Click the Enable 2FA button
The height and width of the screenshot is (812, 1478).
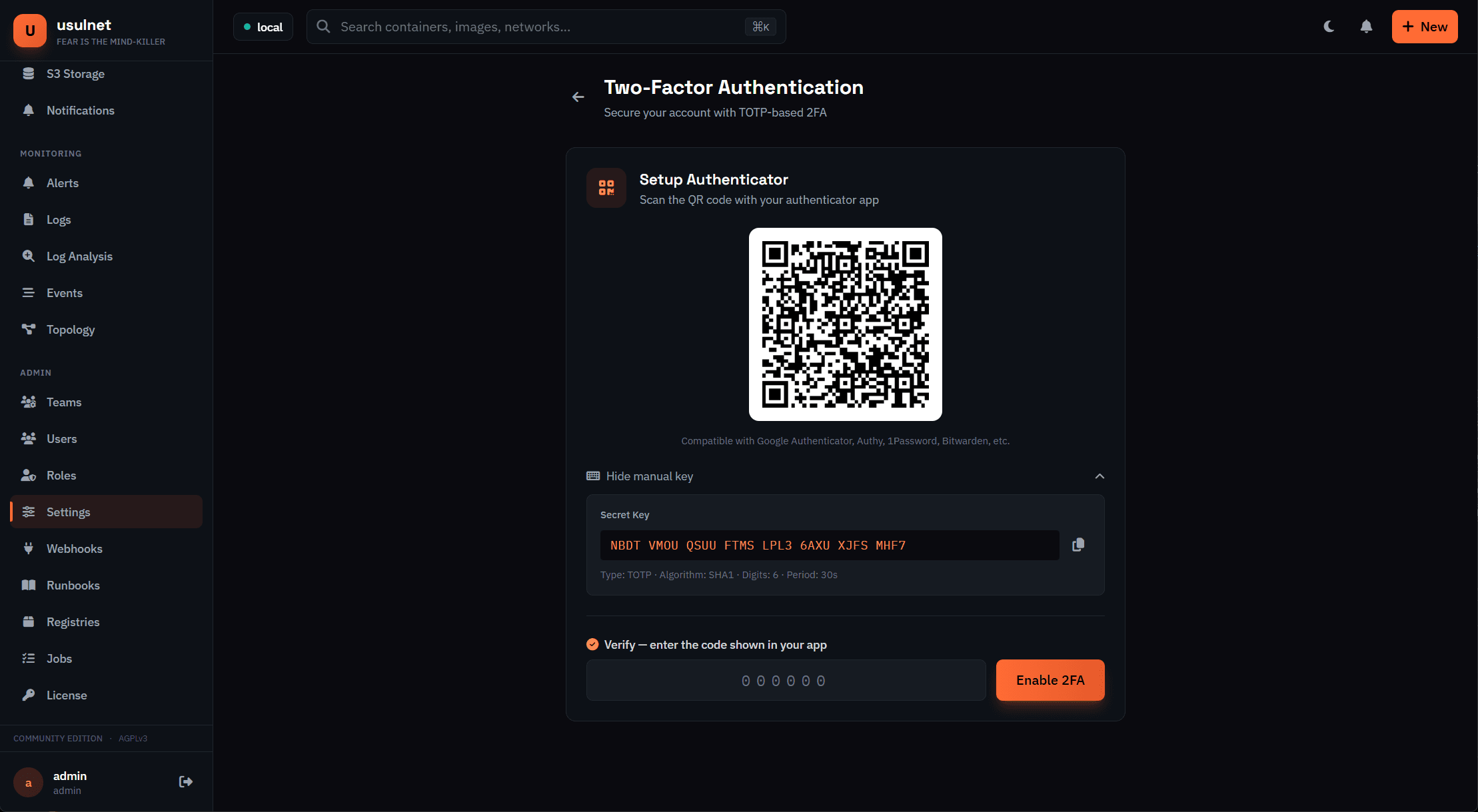1050,680
